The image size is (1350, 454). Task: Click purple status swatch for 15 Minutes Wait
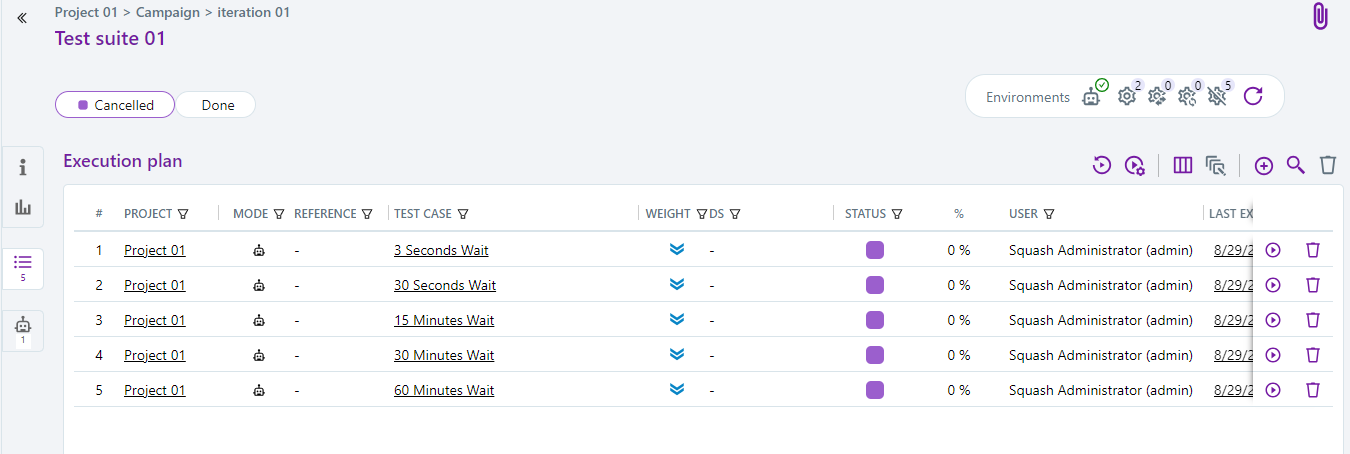875,320
